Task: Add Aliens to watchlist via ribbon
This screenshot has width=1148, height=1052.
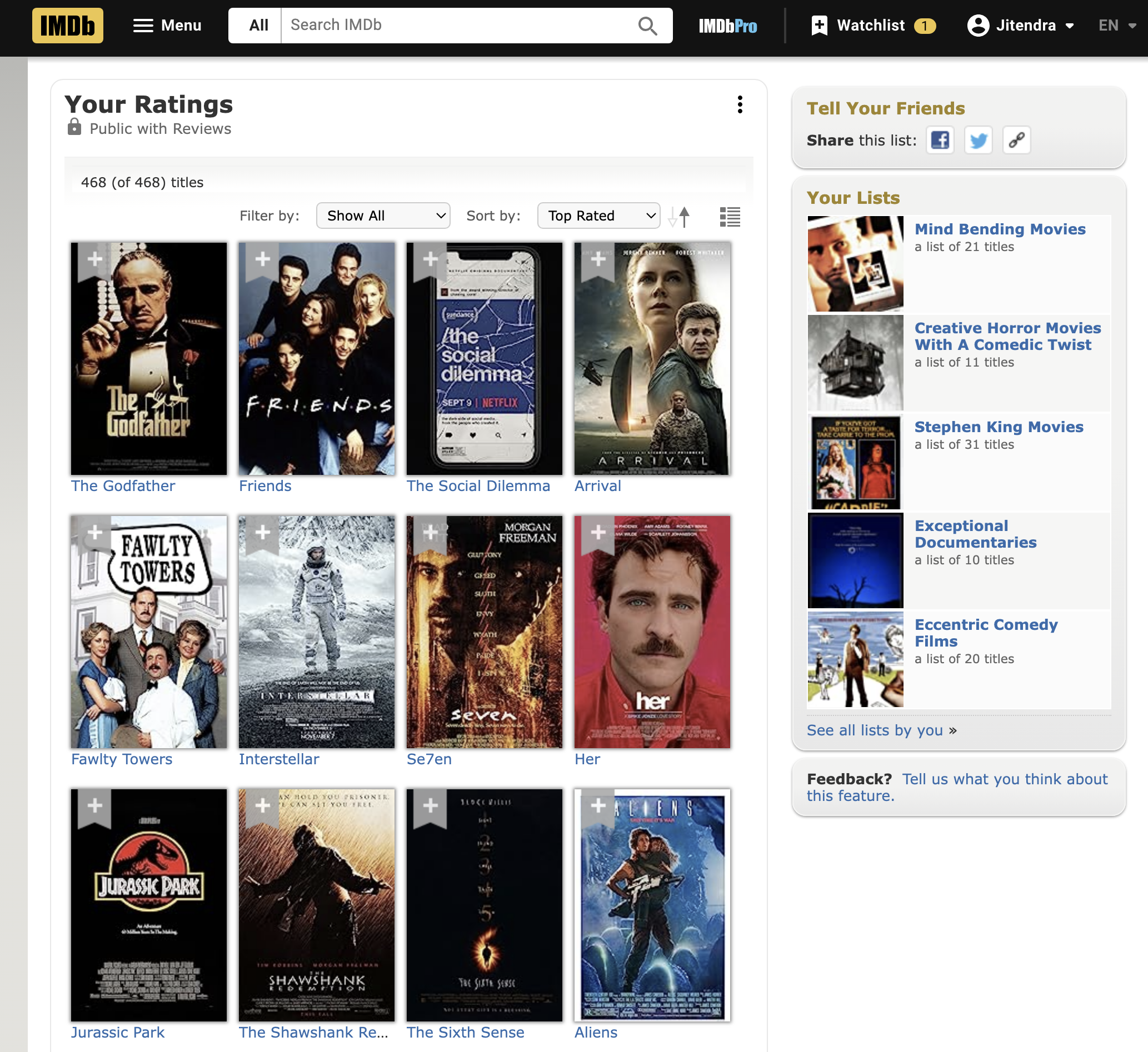Action: pos(598,806)
